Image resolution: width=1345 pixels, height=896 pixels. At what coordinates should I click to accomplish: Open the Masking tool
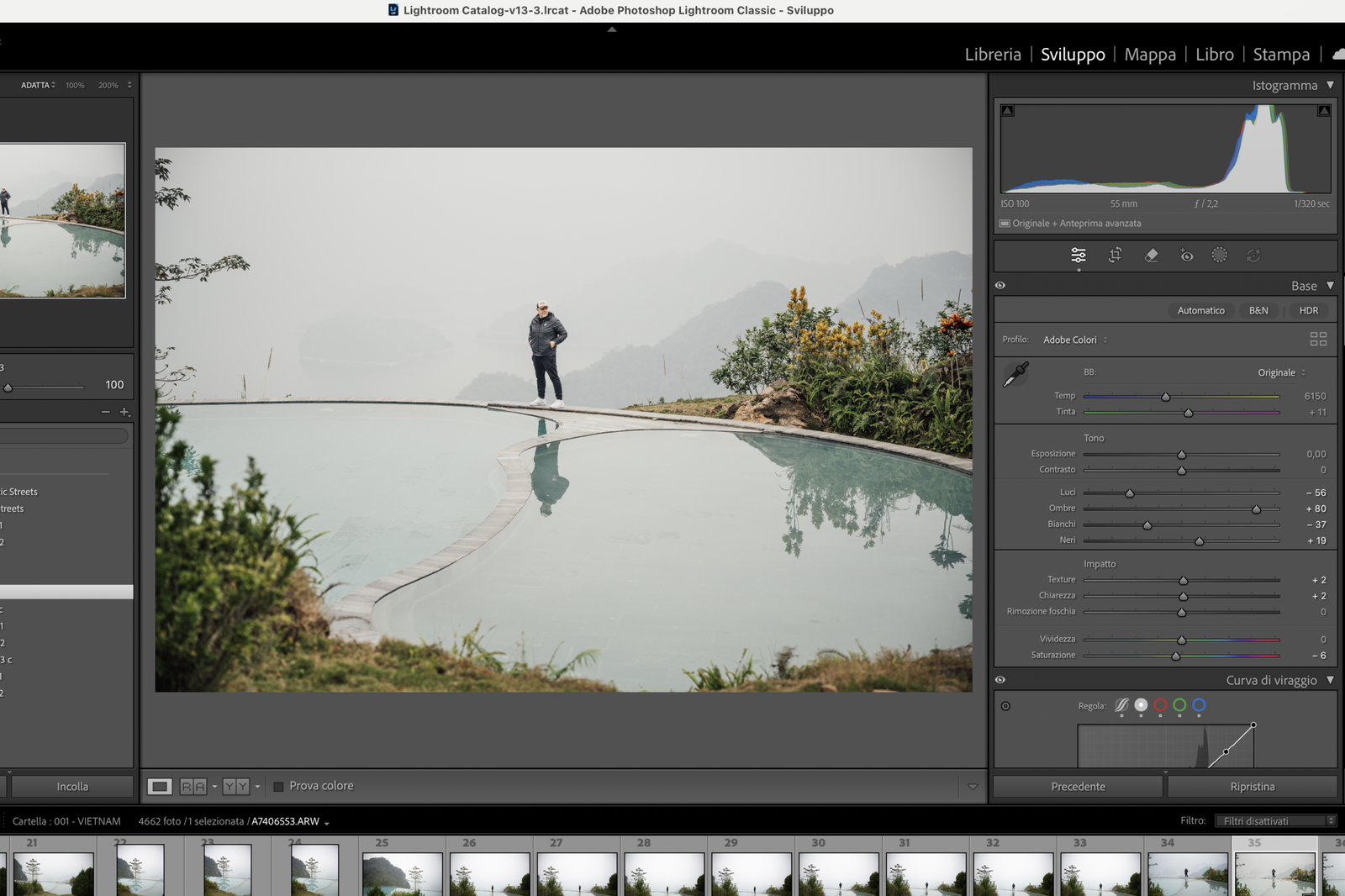tap(1219, 256)
